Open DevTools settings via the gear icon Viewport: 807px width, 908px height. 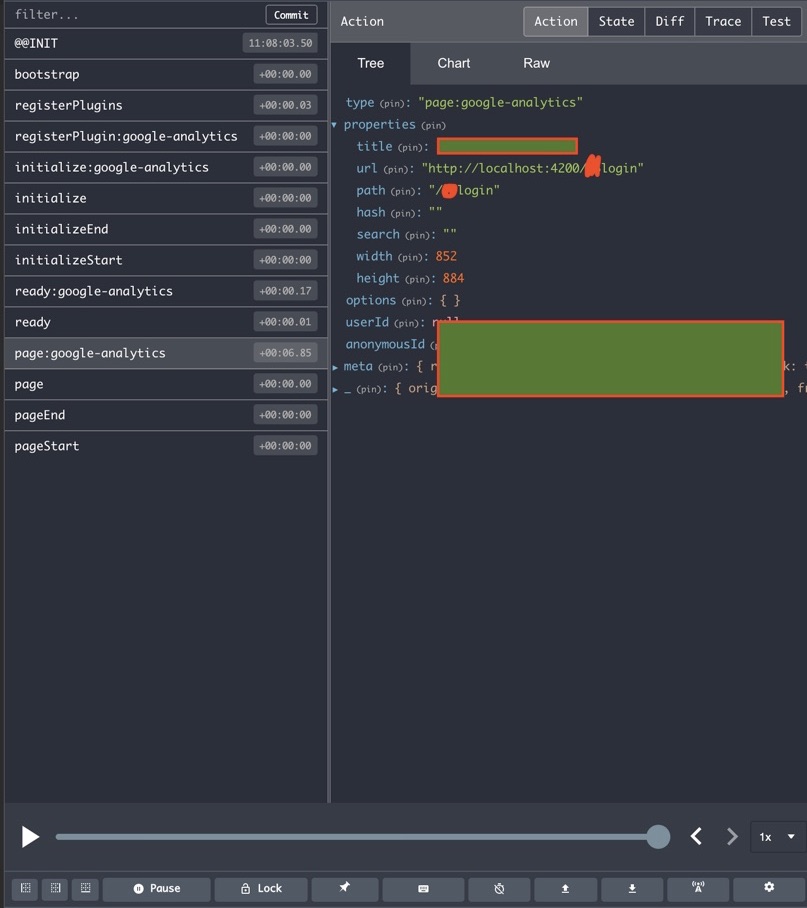pyautogui.click(x=769, y=888)
